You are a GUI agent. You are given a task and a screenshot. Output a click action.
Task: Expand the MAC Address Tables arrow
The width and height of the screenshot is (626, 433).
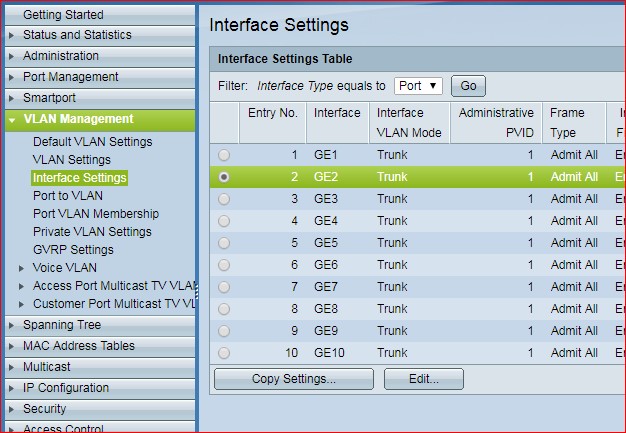(12, 346)
